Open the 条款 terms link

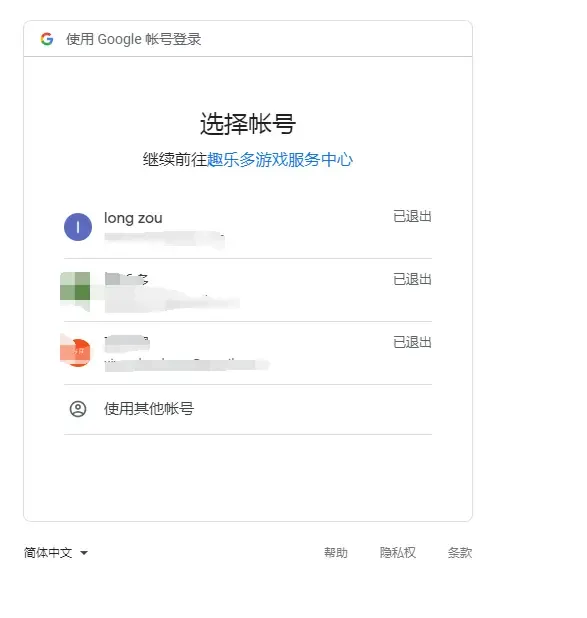460,553
